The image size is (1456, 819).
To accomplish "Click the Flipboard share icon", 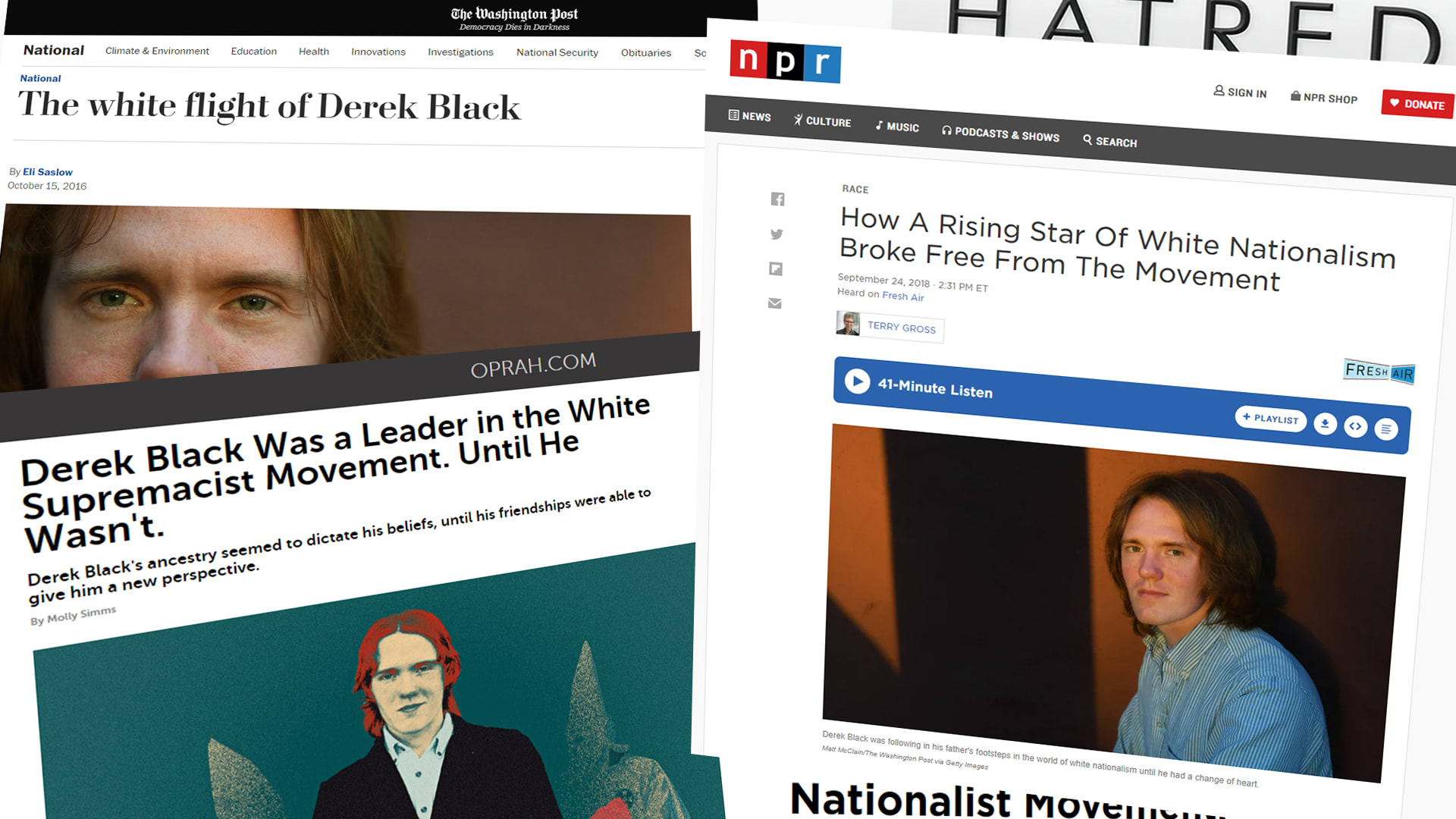I will (x=776, y=268).
